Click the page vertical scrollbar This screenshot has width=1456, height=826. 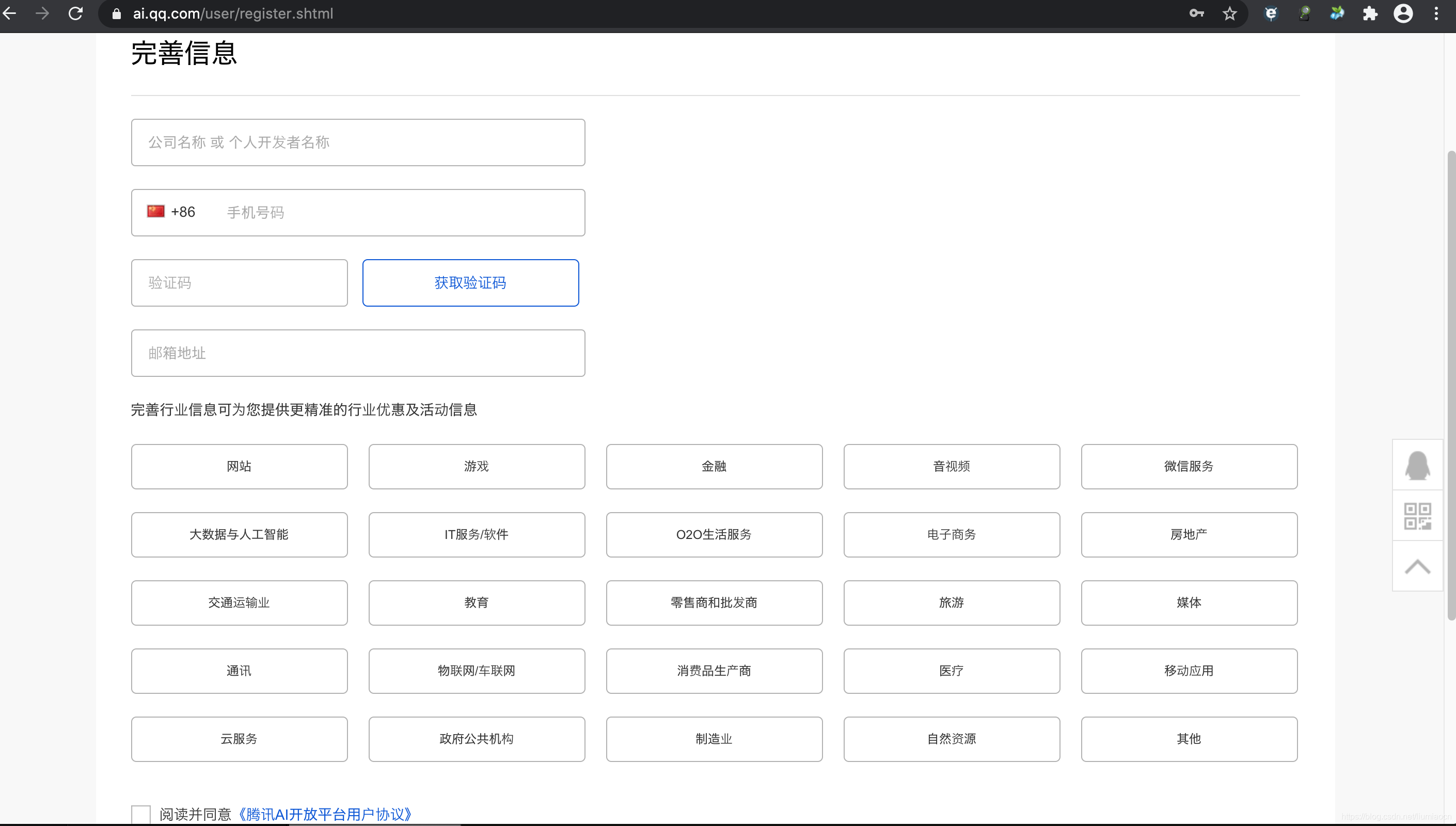[1451, 386]
